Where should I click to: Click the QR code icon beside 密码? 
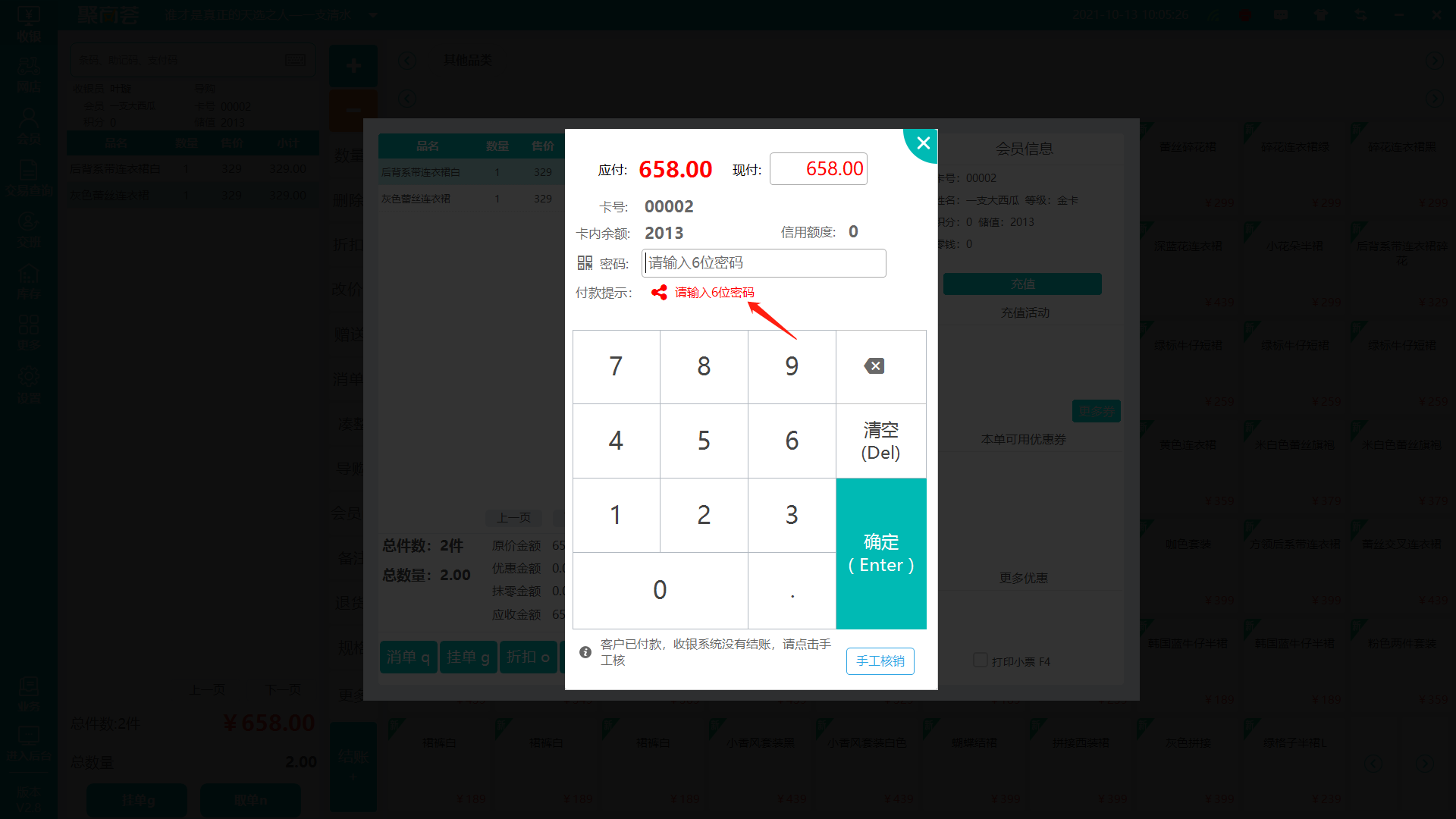coord(585,262)
